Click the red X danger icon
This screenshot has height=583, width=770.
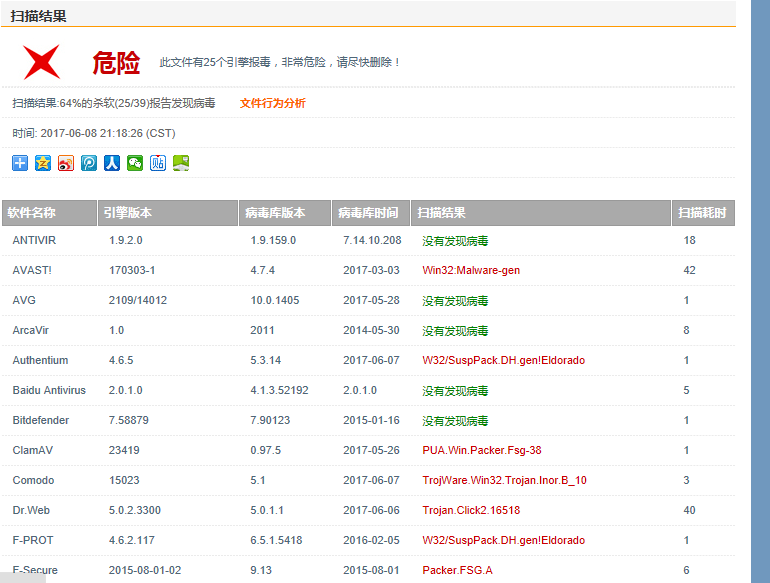tap(42, 62)
